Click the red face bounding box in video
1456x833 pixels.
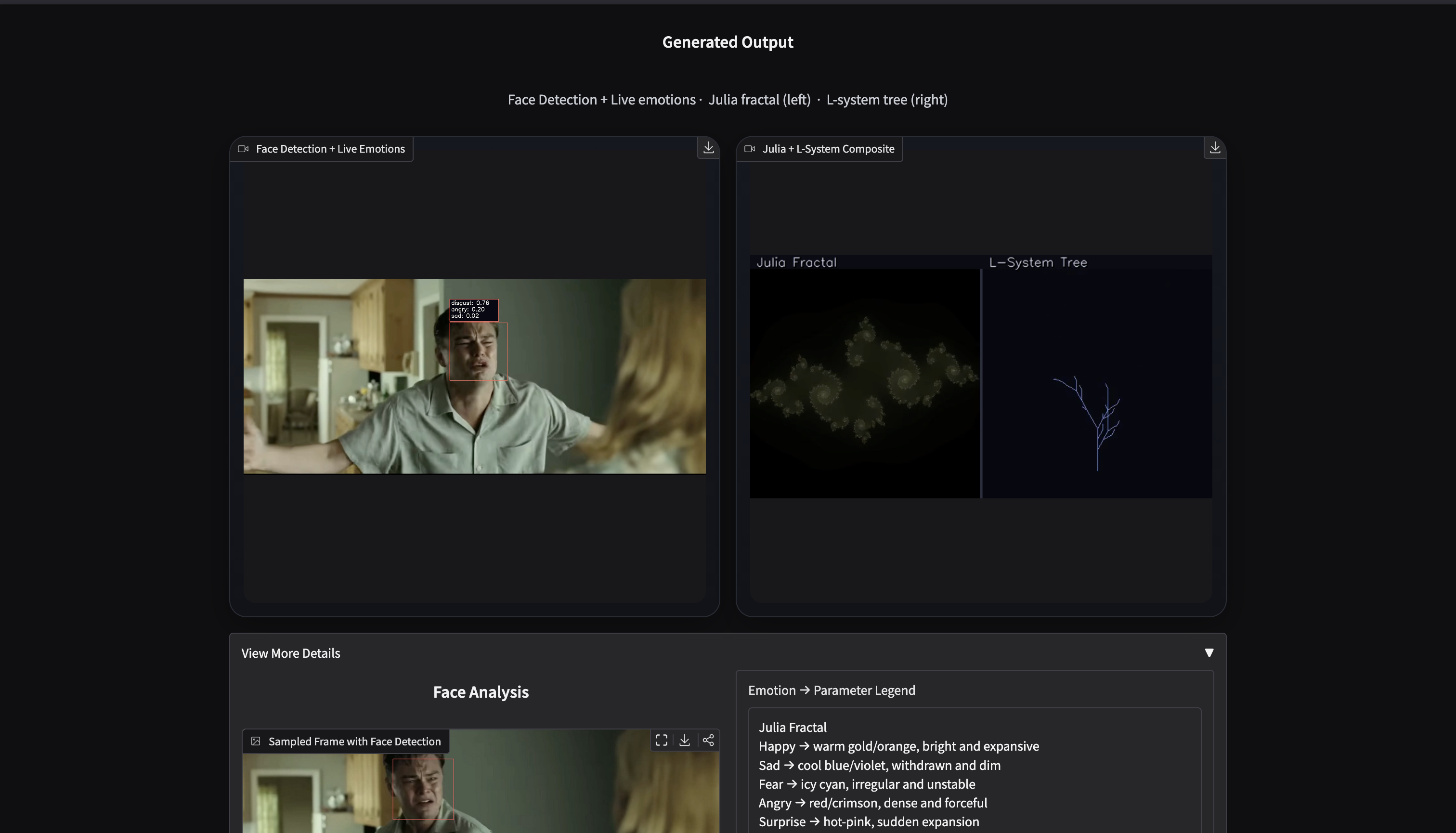click(x=478, y=351)
